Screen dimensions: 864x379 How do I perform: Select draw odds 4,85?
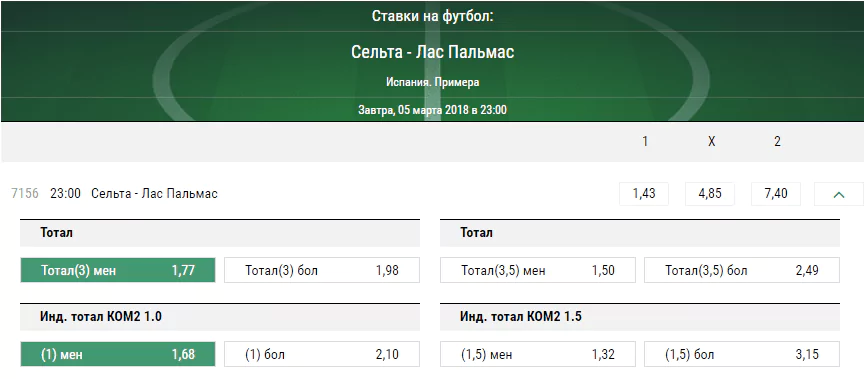(710, 194)
